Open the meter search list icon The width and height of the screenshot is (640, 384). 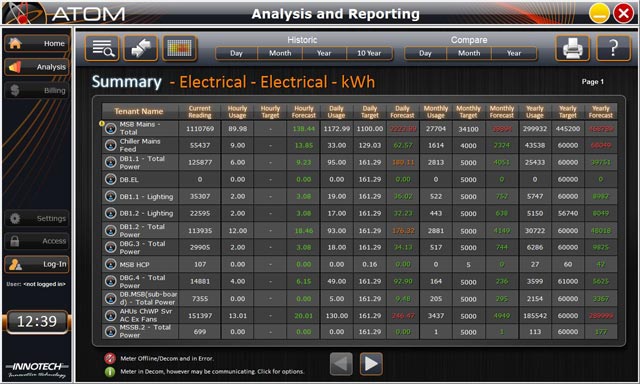(102, 48)
